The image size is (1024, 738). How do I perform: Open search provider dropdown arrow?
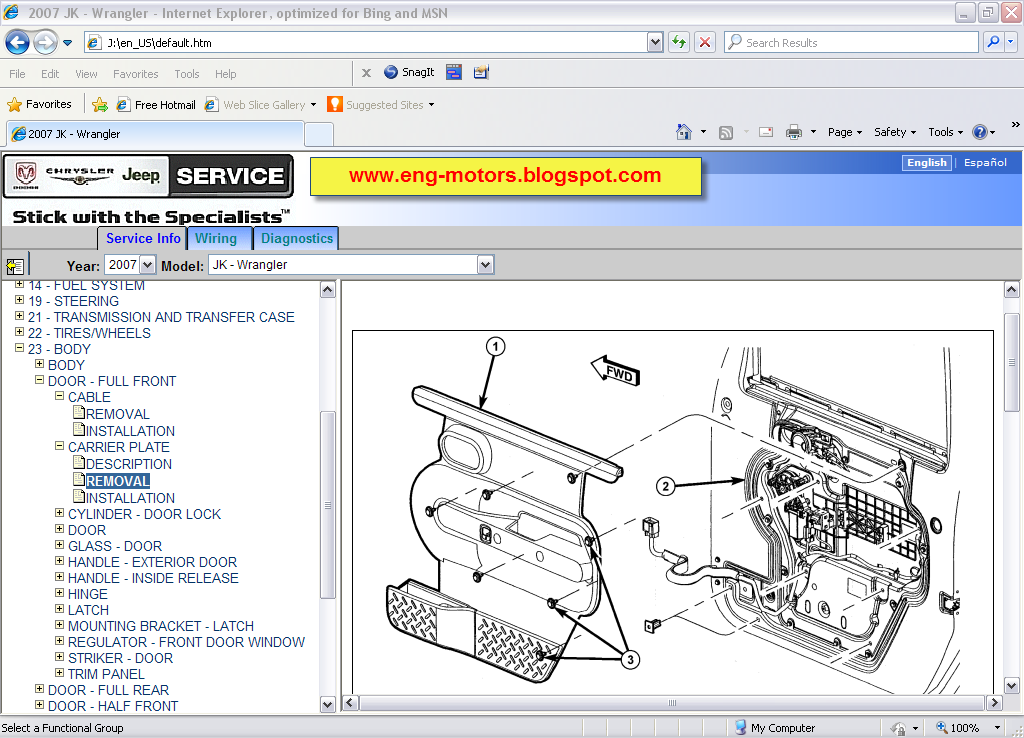[x=1010, y=42]
